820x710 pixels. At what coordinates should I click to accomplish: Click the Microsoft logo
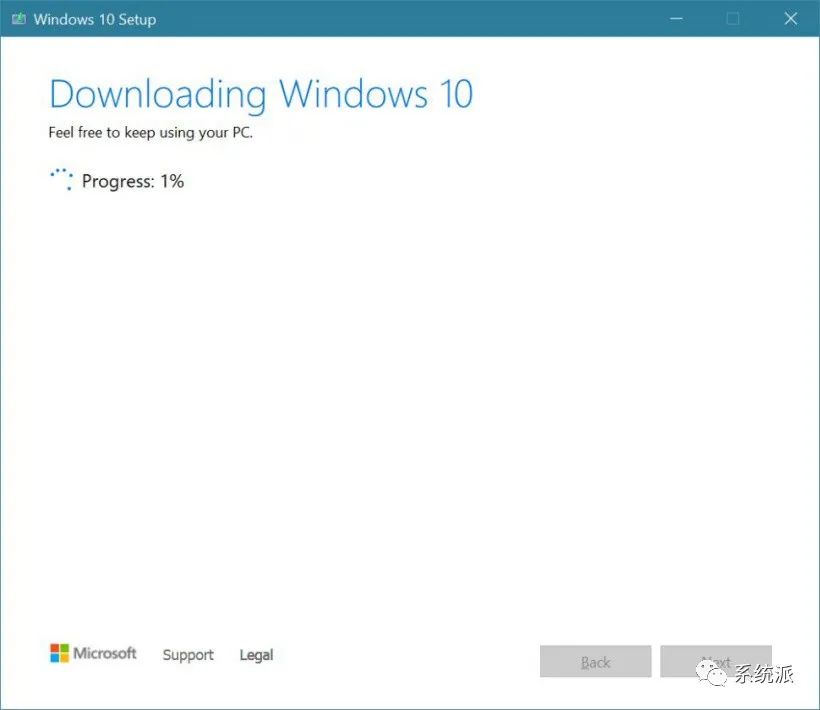coord(93,653)
